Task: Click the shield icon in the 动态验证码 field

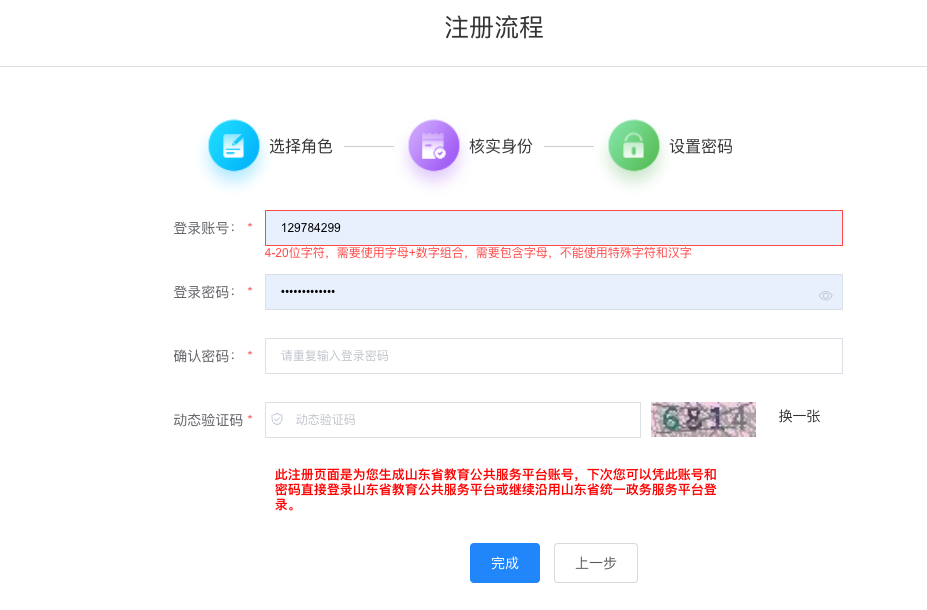Action: pos(277,419)
